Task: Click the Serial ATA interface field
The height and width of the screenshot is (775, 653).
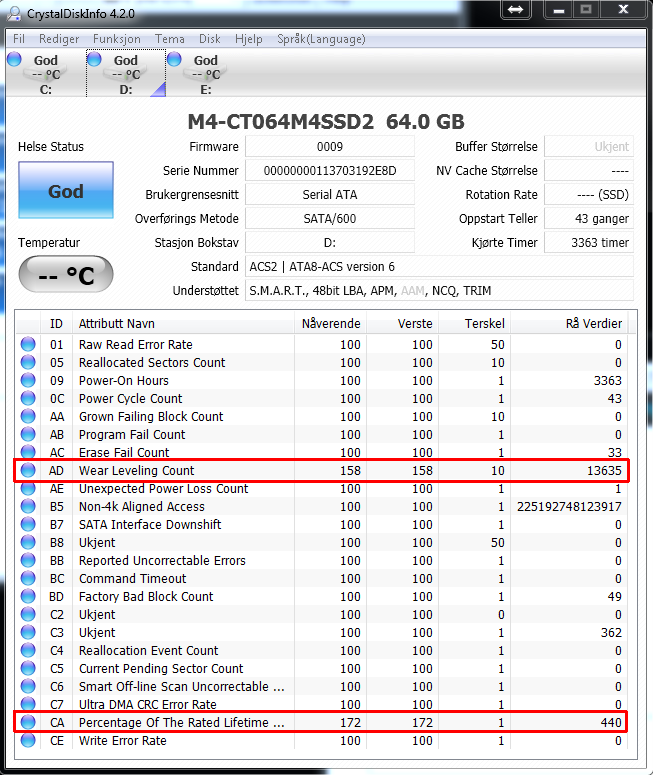Action: 330,195
